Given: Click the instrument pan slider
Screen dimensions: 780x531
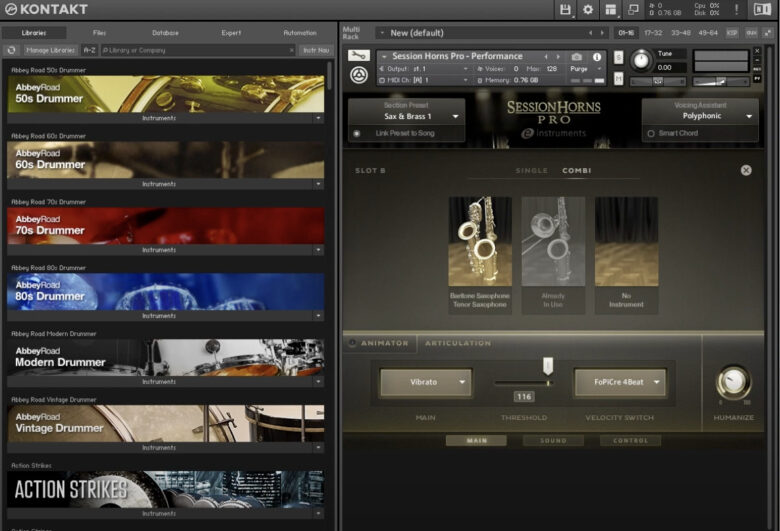Looking at the screenshot, I should 658,81.
